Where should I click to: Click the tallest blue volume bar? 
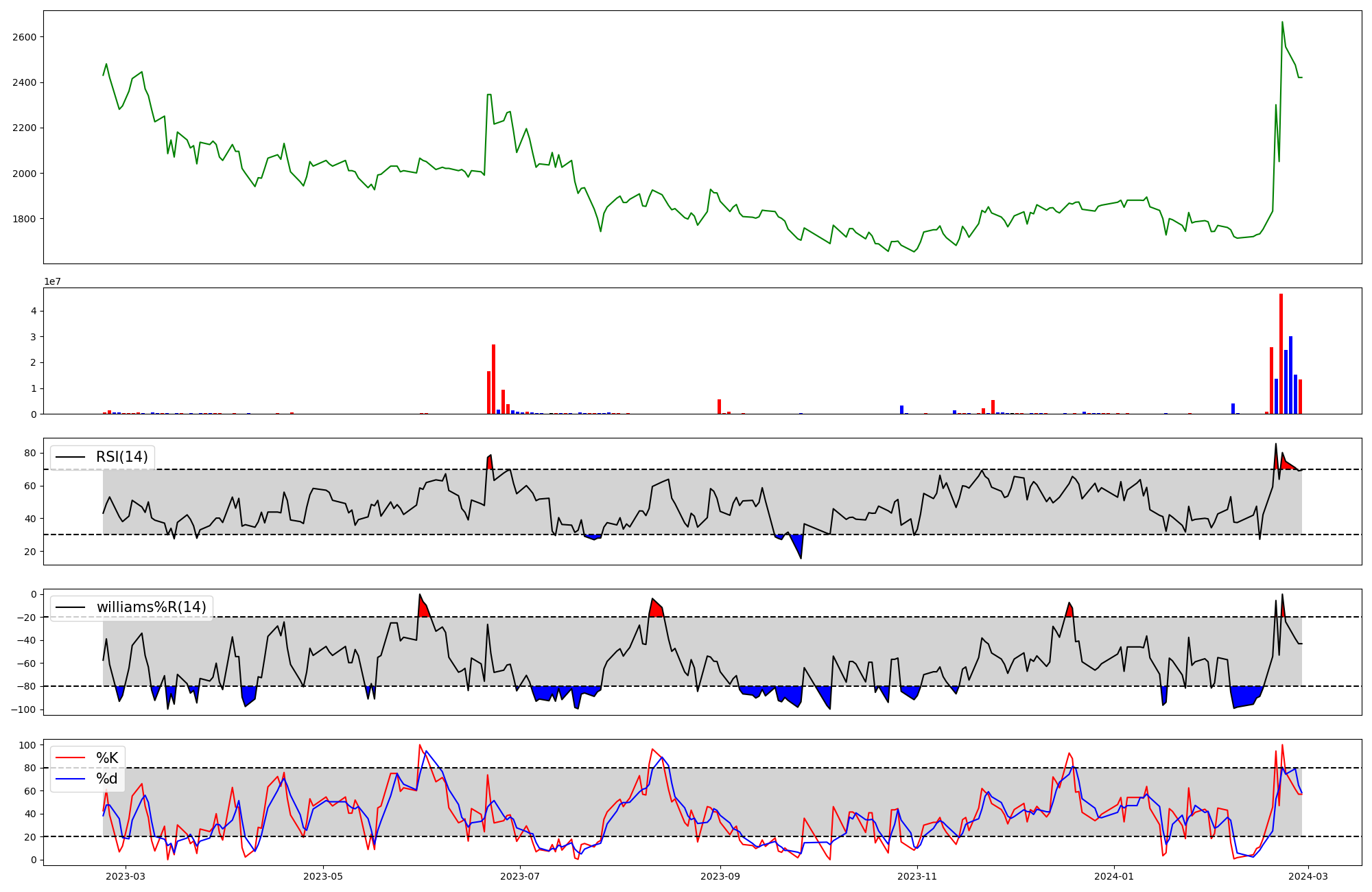(1290, 375)
